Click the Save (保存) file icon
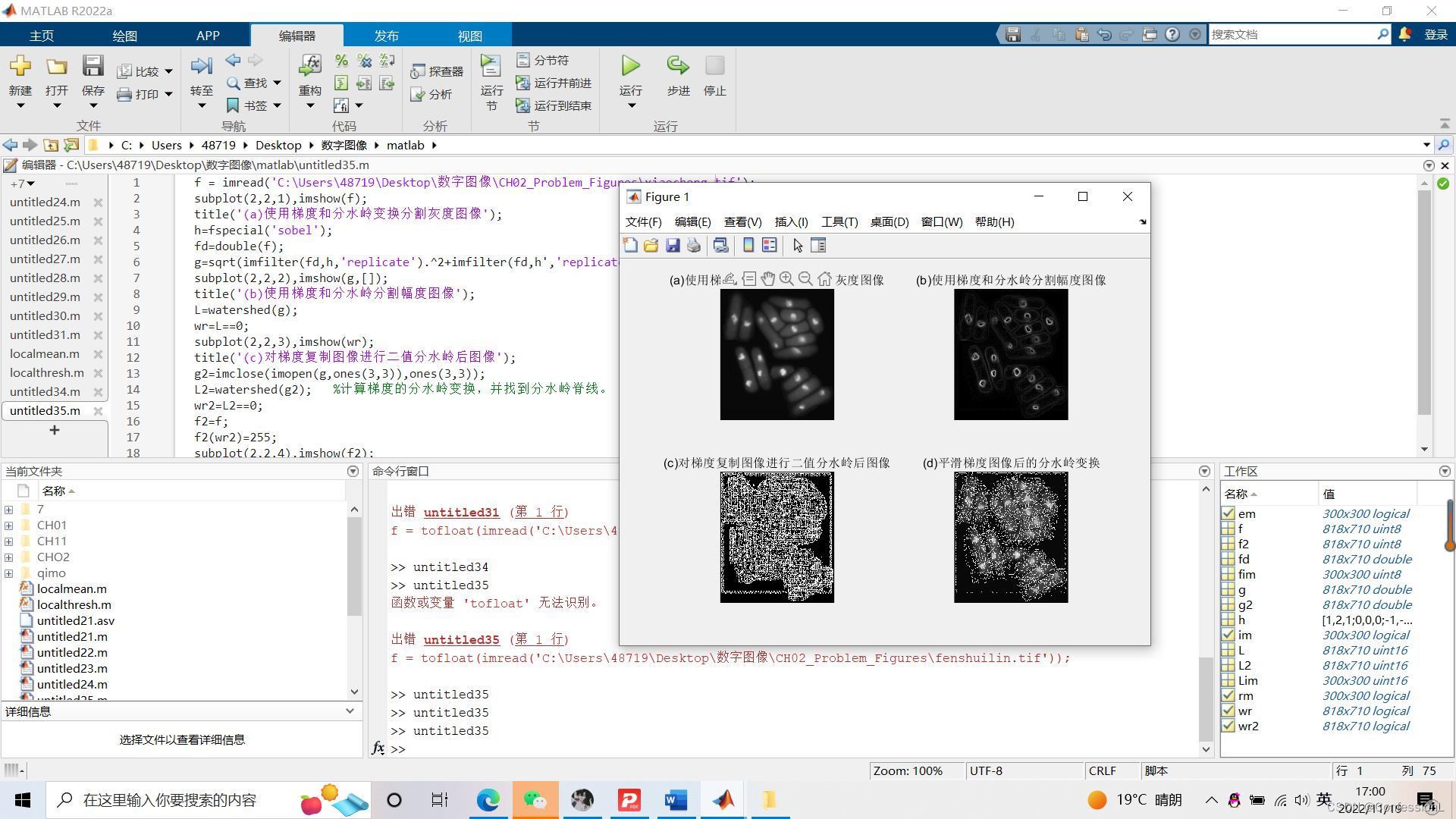Screen dimensions: 1456x819 point(93,67)
